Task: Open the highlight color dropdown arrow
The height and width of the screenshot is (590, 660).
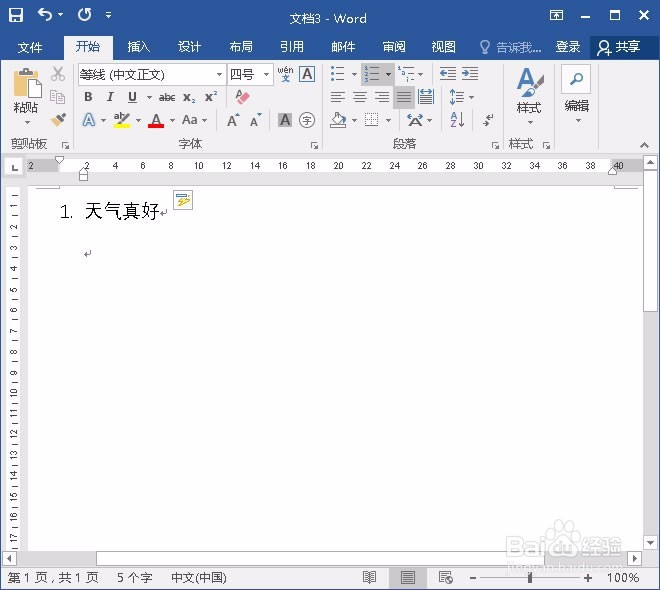Action: click(x=138, y=120)
